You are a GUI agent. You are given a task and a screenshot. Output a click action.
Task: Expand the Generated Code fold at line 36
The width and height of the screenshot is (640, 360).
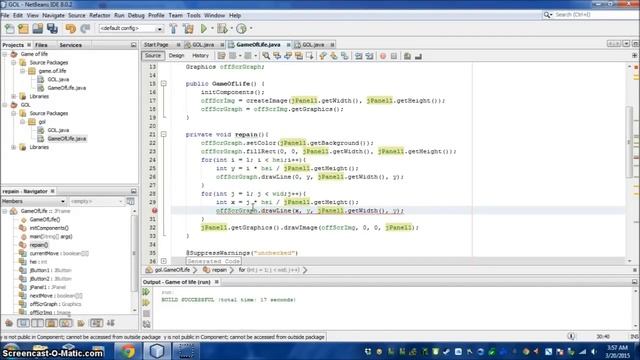pyautogui.click(x=164, y=261)
